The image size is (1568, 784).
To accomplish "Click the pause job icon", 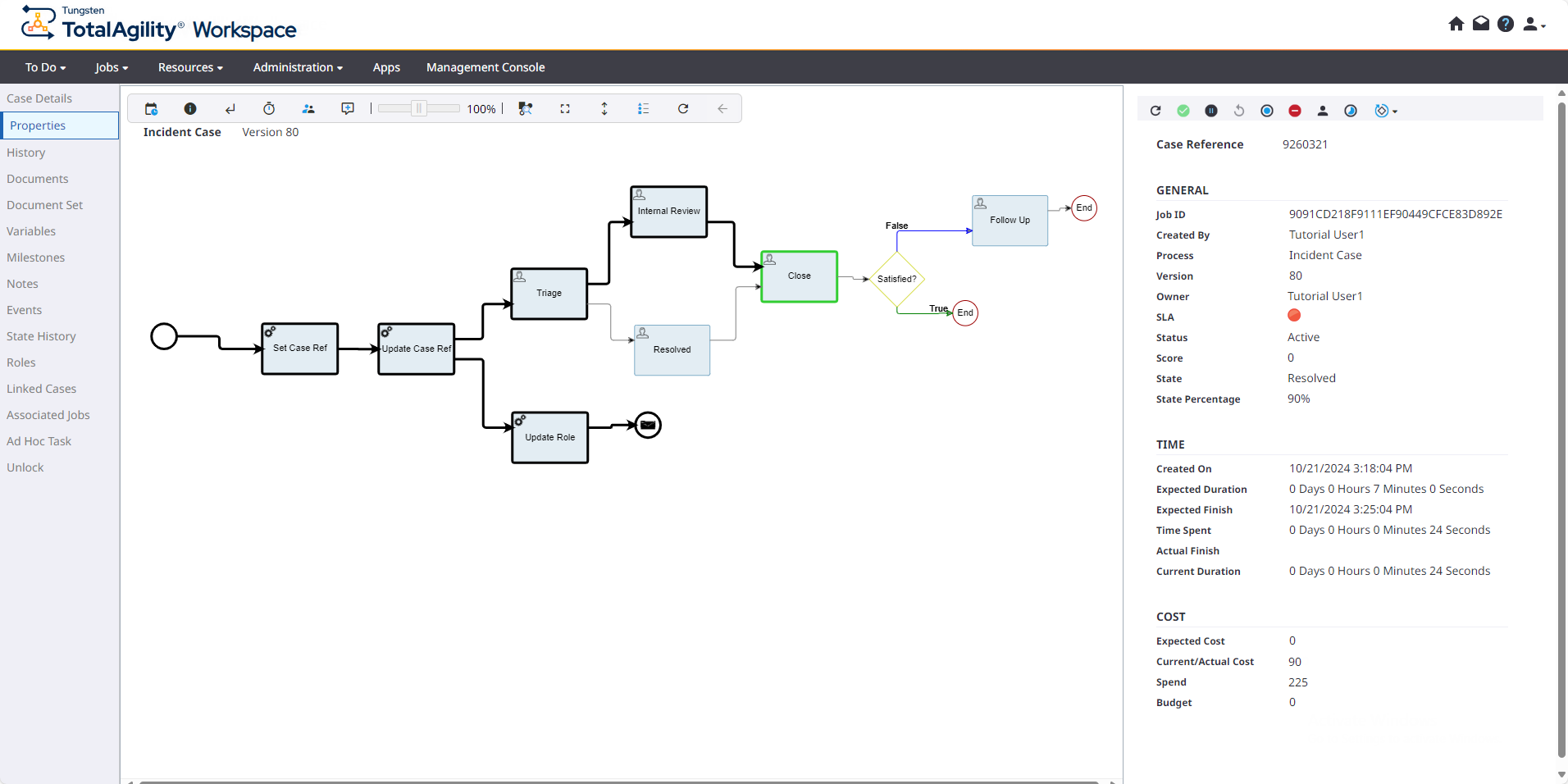I will coord(1210,111).
